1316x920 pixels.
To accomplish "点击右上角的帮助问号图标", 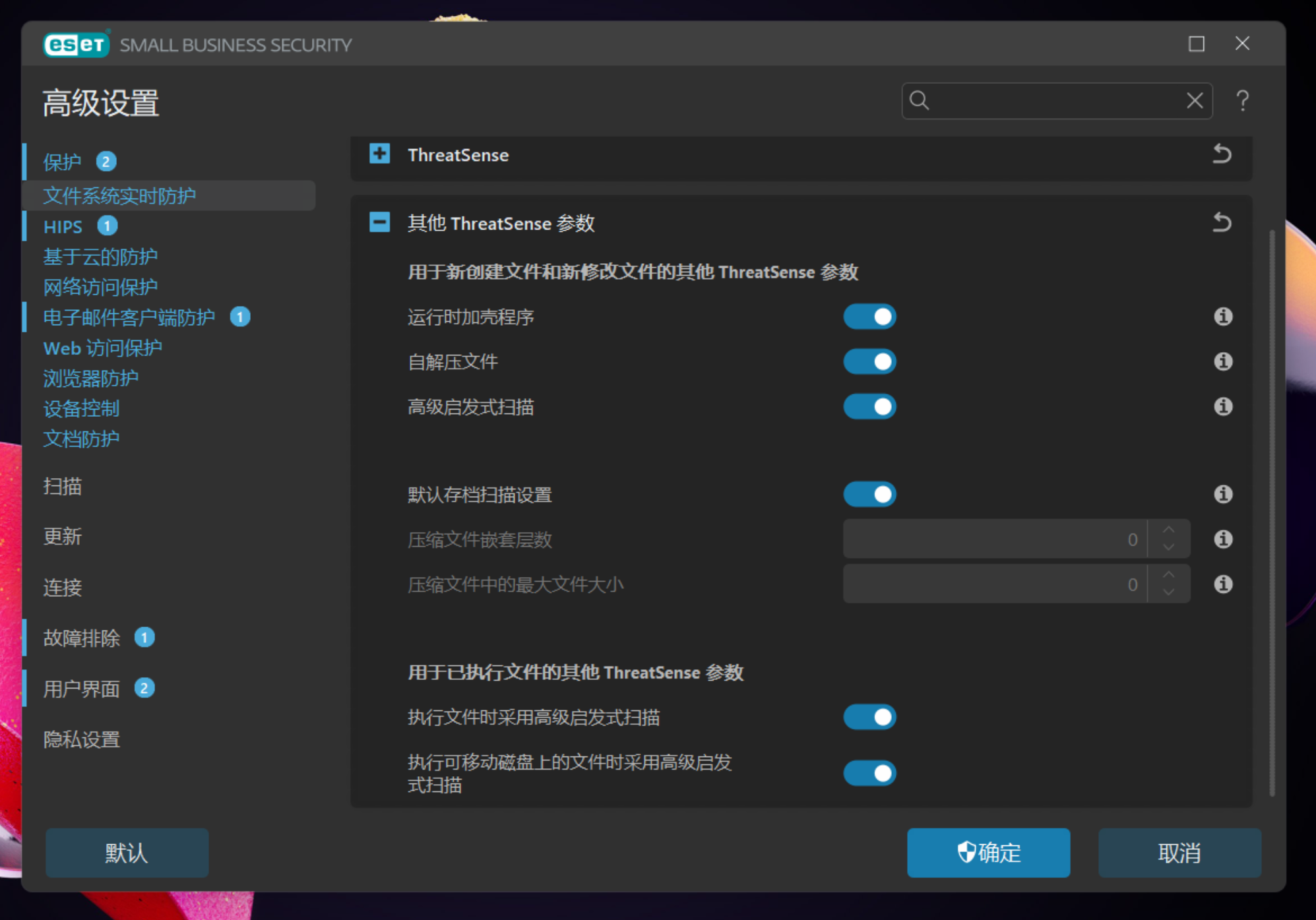I will [x=1242, y=100].
